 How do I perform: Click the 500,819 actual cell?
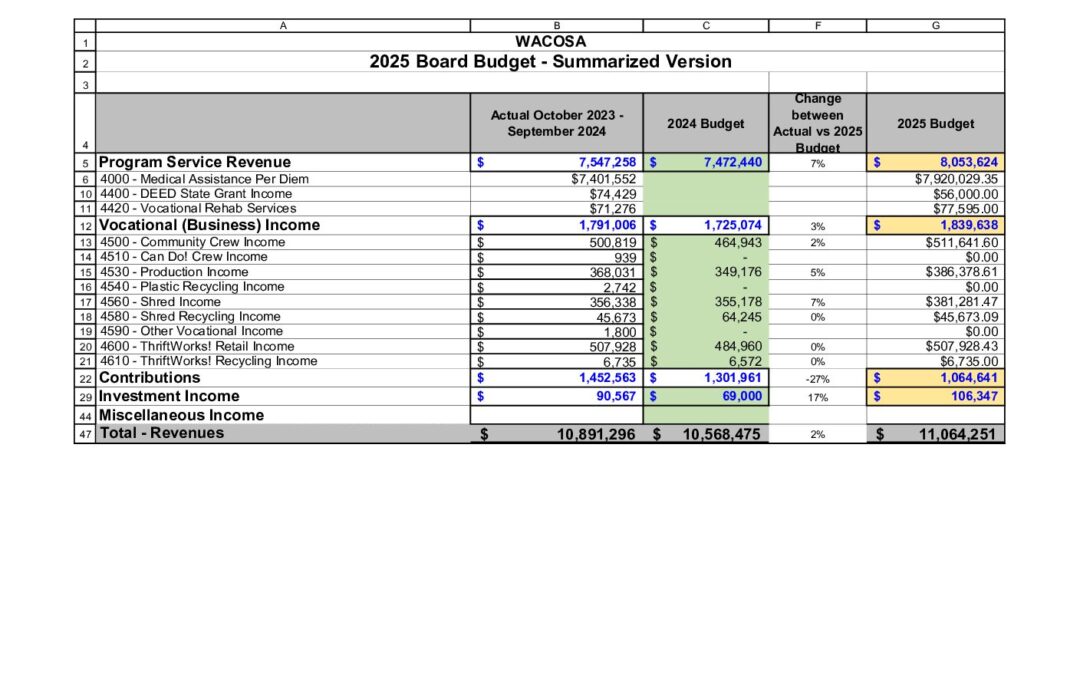click(557, 242)
